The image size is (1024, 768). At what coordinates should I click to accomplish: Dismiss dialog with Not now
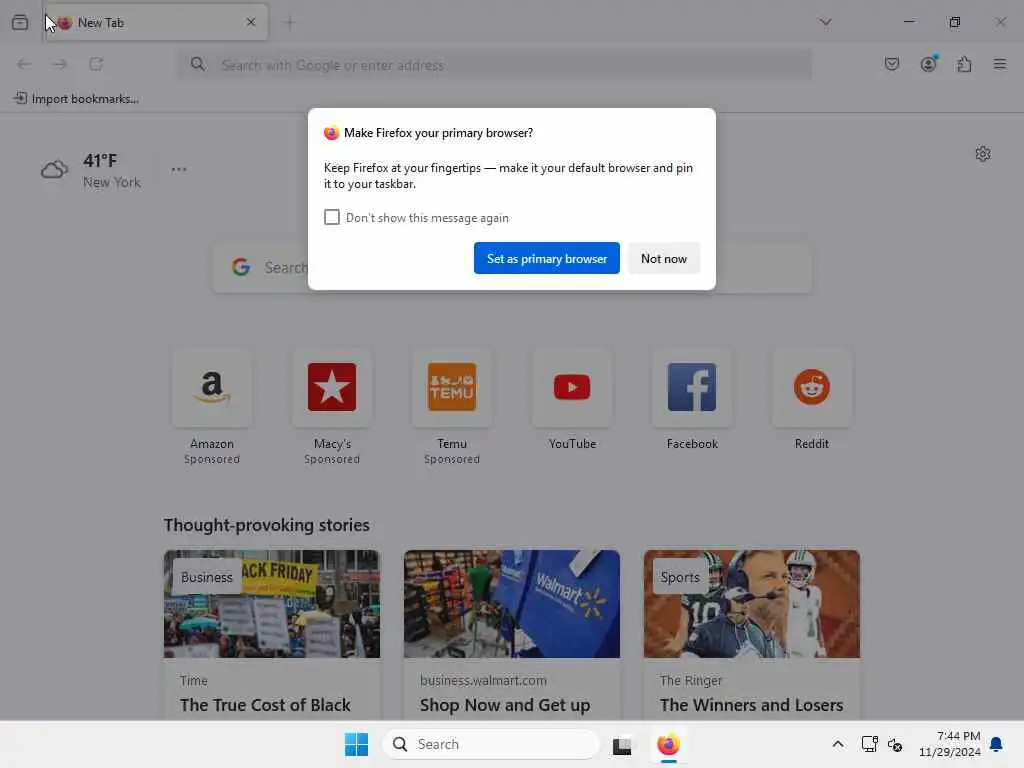coord(664,259)
